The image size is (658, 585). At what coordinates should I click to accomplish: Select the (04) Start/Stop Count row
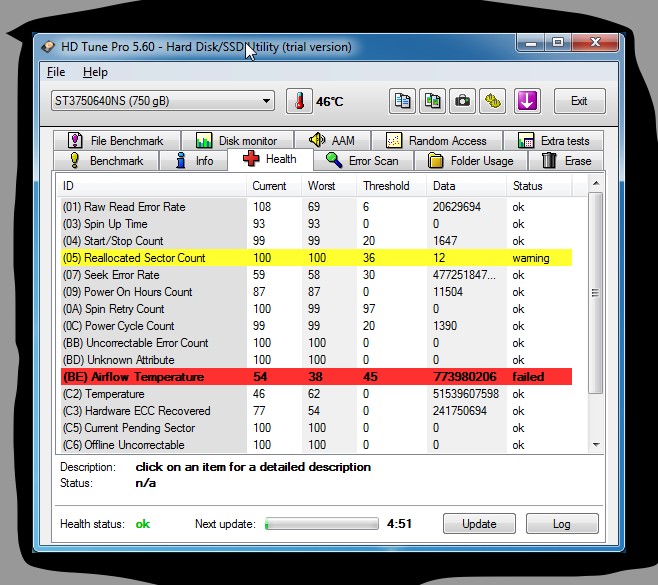[x=316, y=241]
